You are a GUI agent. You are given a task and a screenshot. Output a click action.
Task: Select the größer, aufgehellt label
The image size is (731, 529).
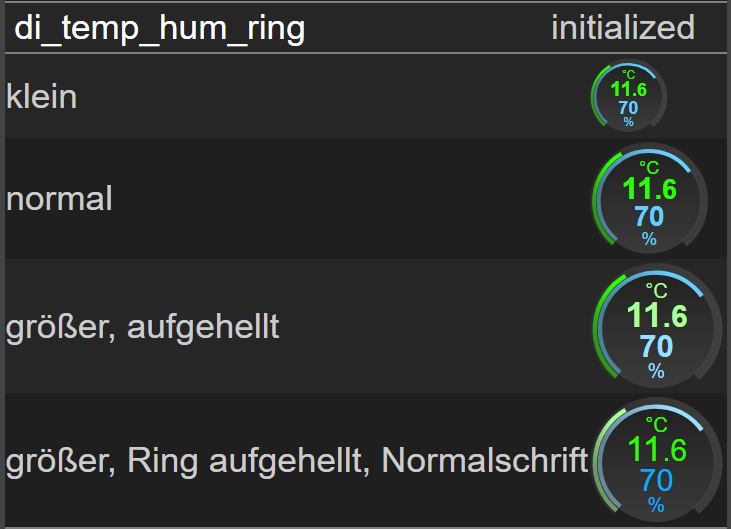[142, 328]
